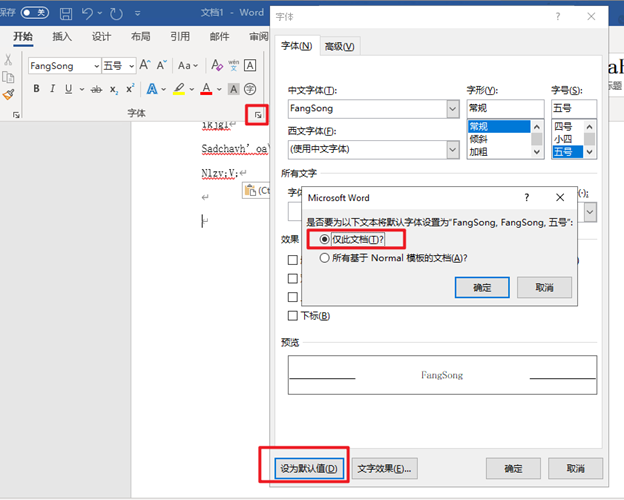Click the Phonetic Guide wén icon
624x500 pixels.
pos(234,65)
